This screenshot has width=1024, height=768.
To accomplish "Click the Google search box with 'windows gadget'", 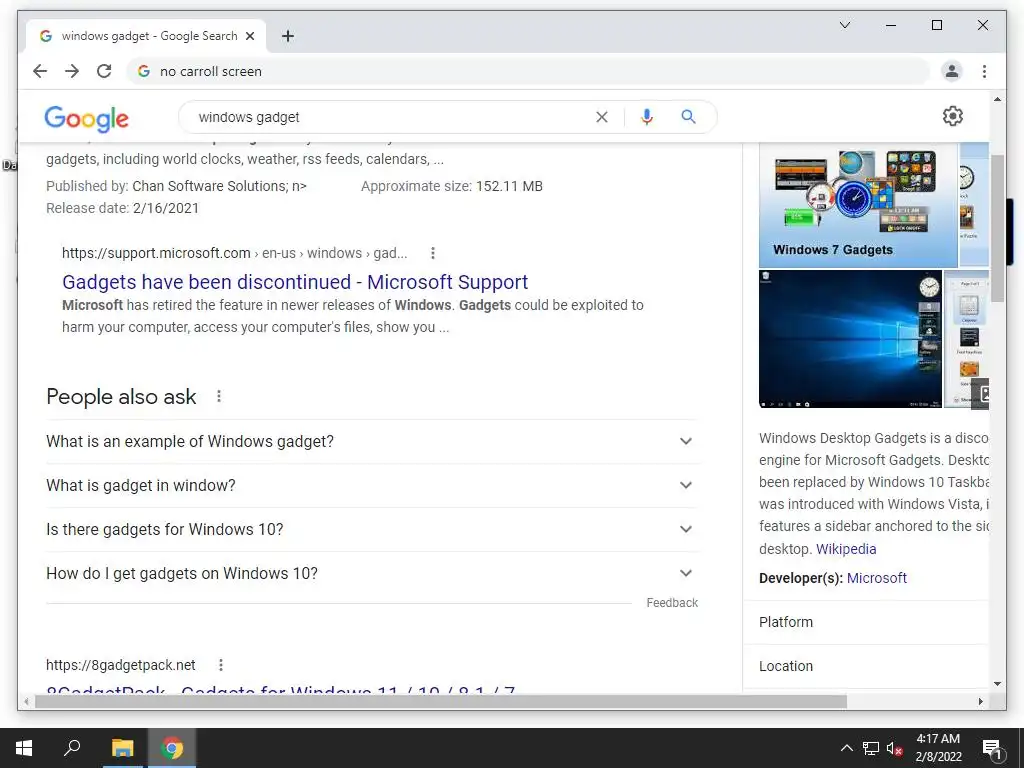I will tap(392, 117).
